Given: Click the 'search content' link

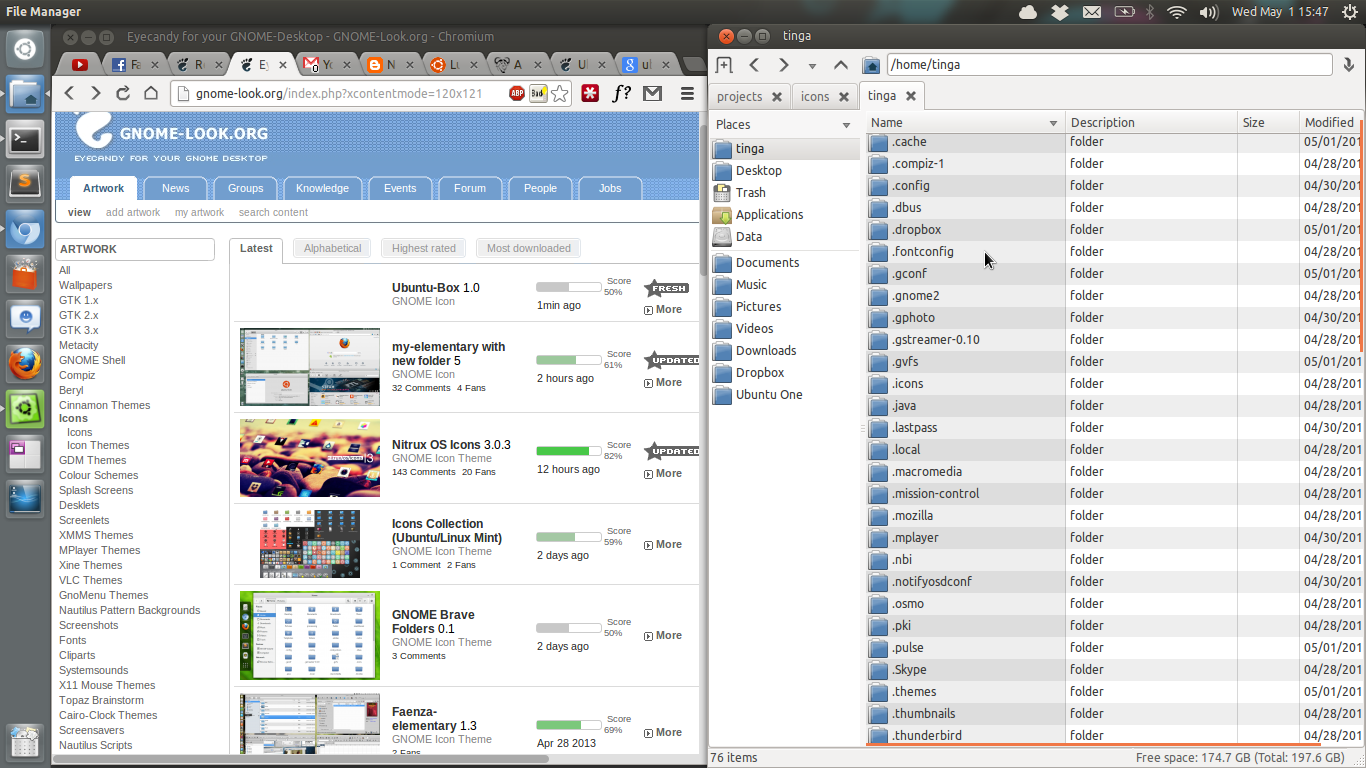Looking at the screenshot, I should (273, 212).
